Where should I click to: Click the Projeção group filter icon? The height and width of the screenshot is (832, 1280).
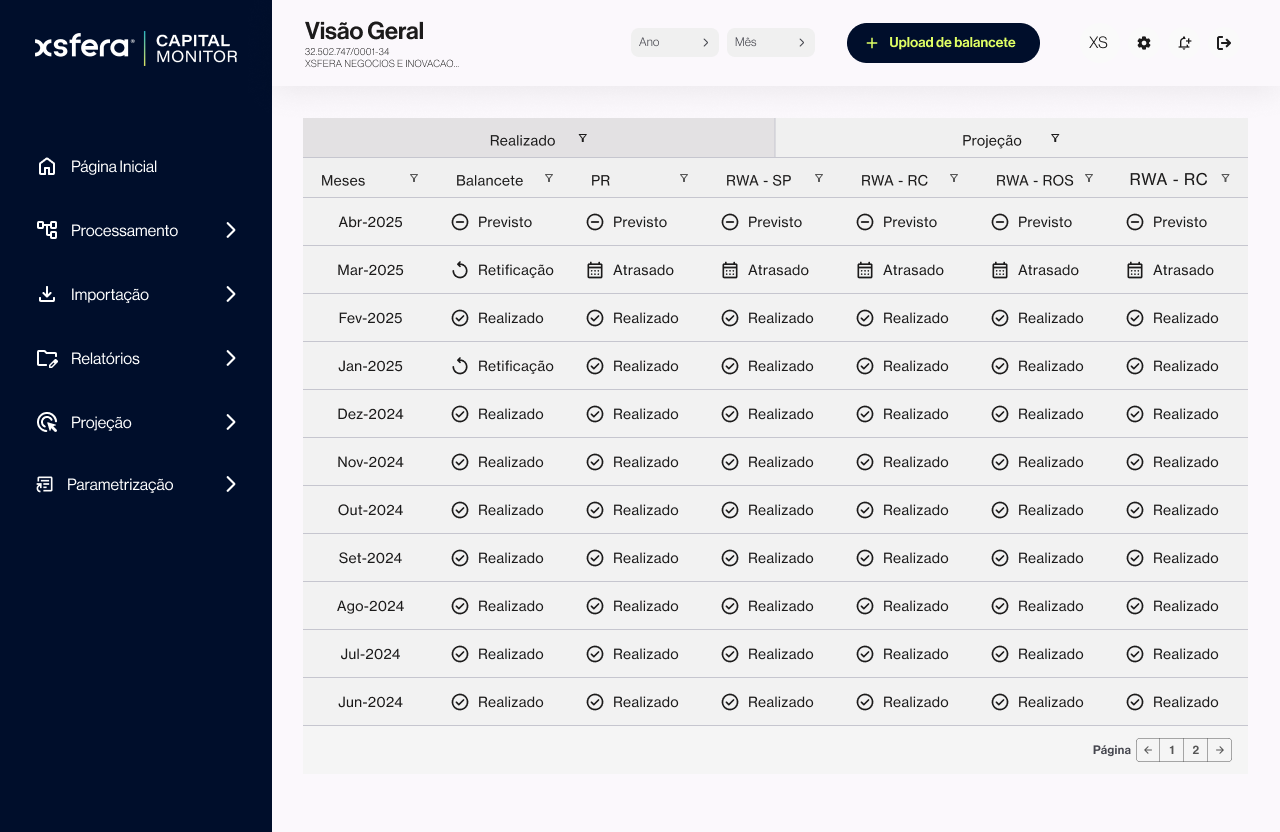pyautogui.click(x=1055, y=138)
